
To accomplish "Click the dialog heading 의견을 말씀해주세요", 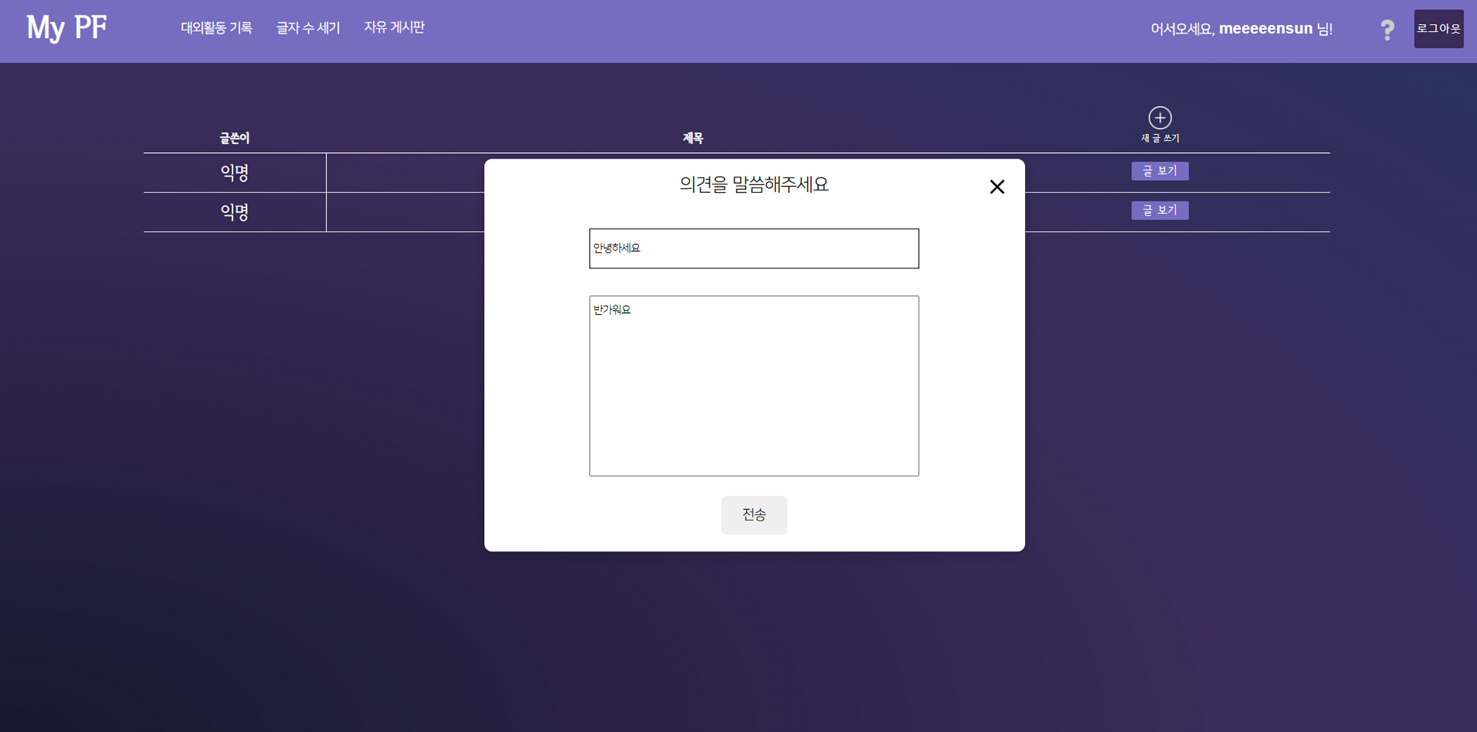I will pyautogui.click(x=754, y=184).
